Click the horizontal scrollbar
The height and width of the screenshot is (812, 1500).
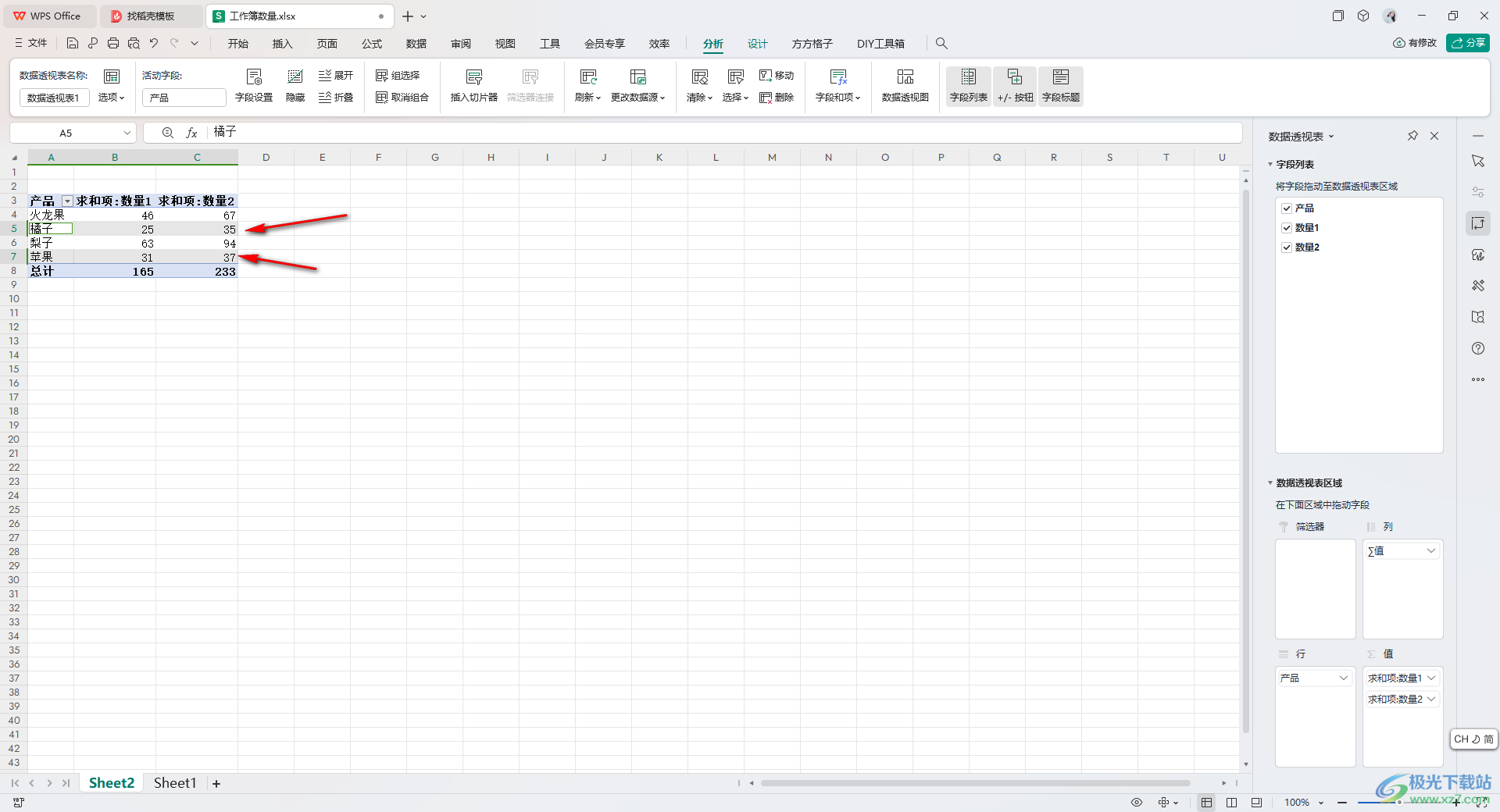click(975, 783)
